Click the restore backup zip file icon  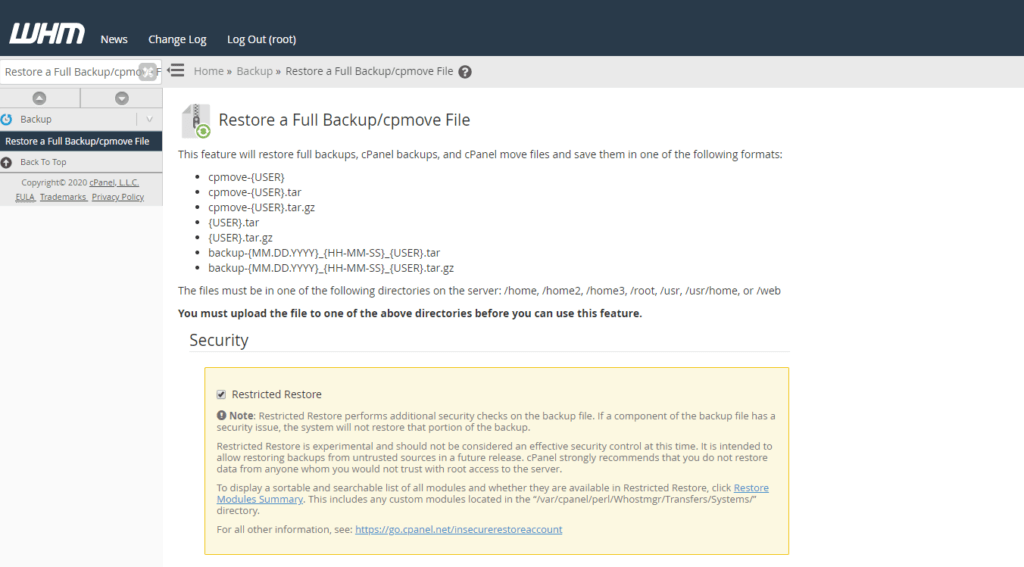(196, 121)
